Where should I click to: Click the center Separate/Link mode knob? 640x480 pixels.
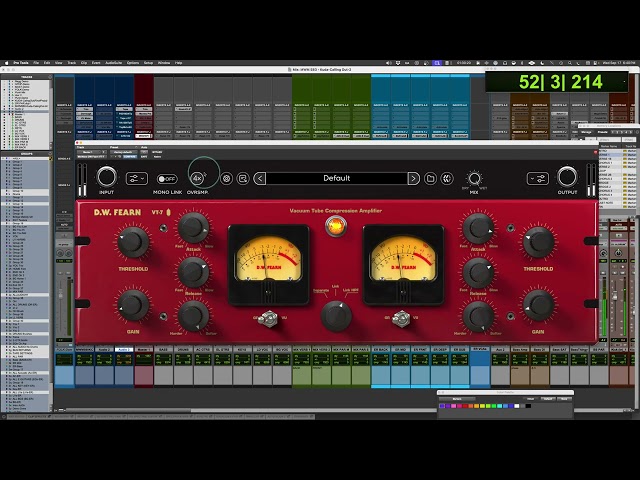tap(336, 316)
